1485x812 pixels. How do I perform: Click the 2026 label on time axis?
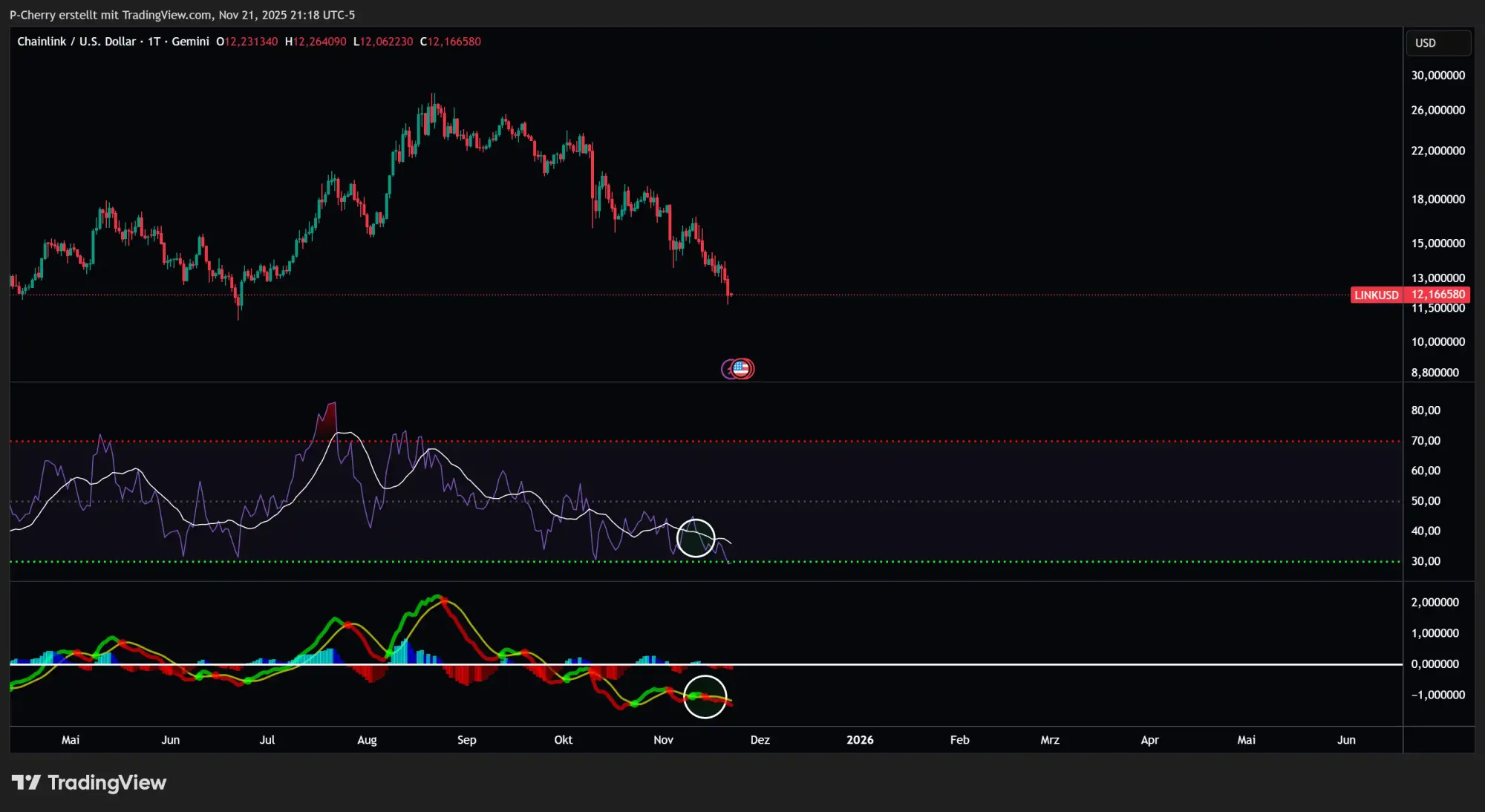860,740
